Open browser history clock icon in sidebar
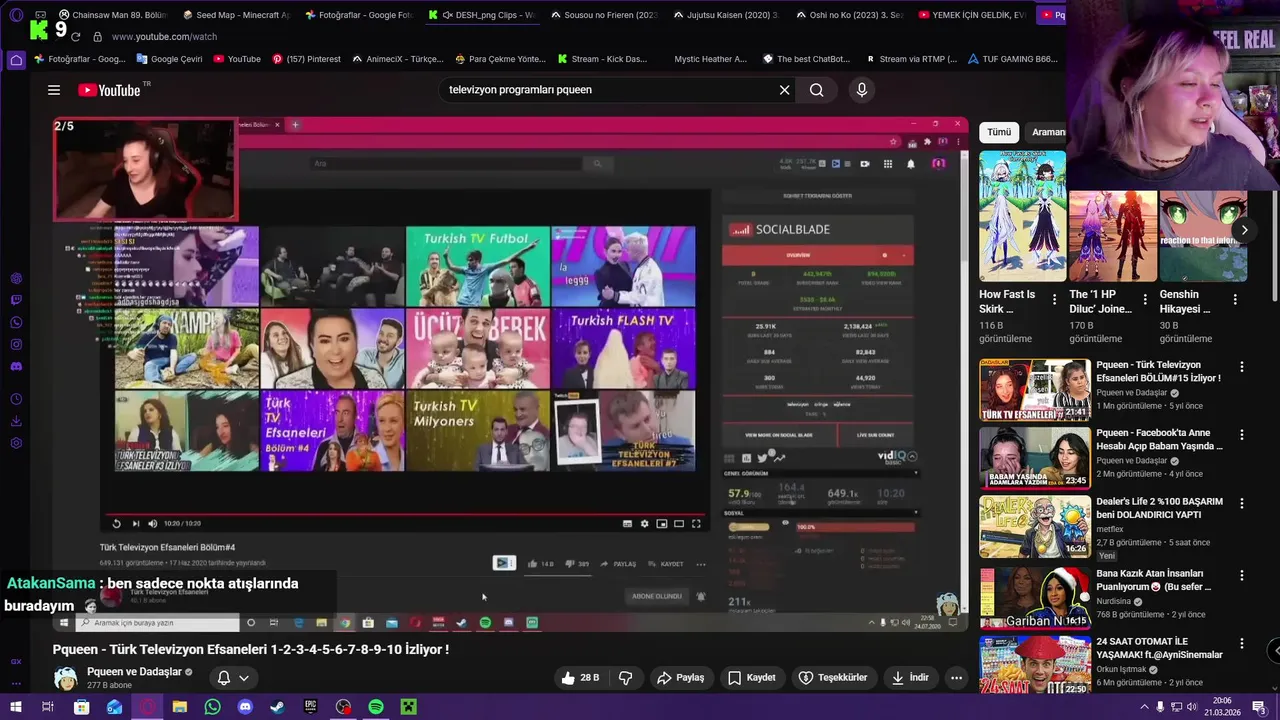 [x=16, y=399]
